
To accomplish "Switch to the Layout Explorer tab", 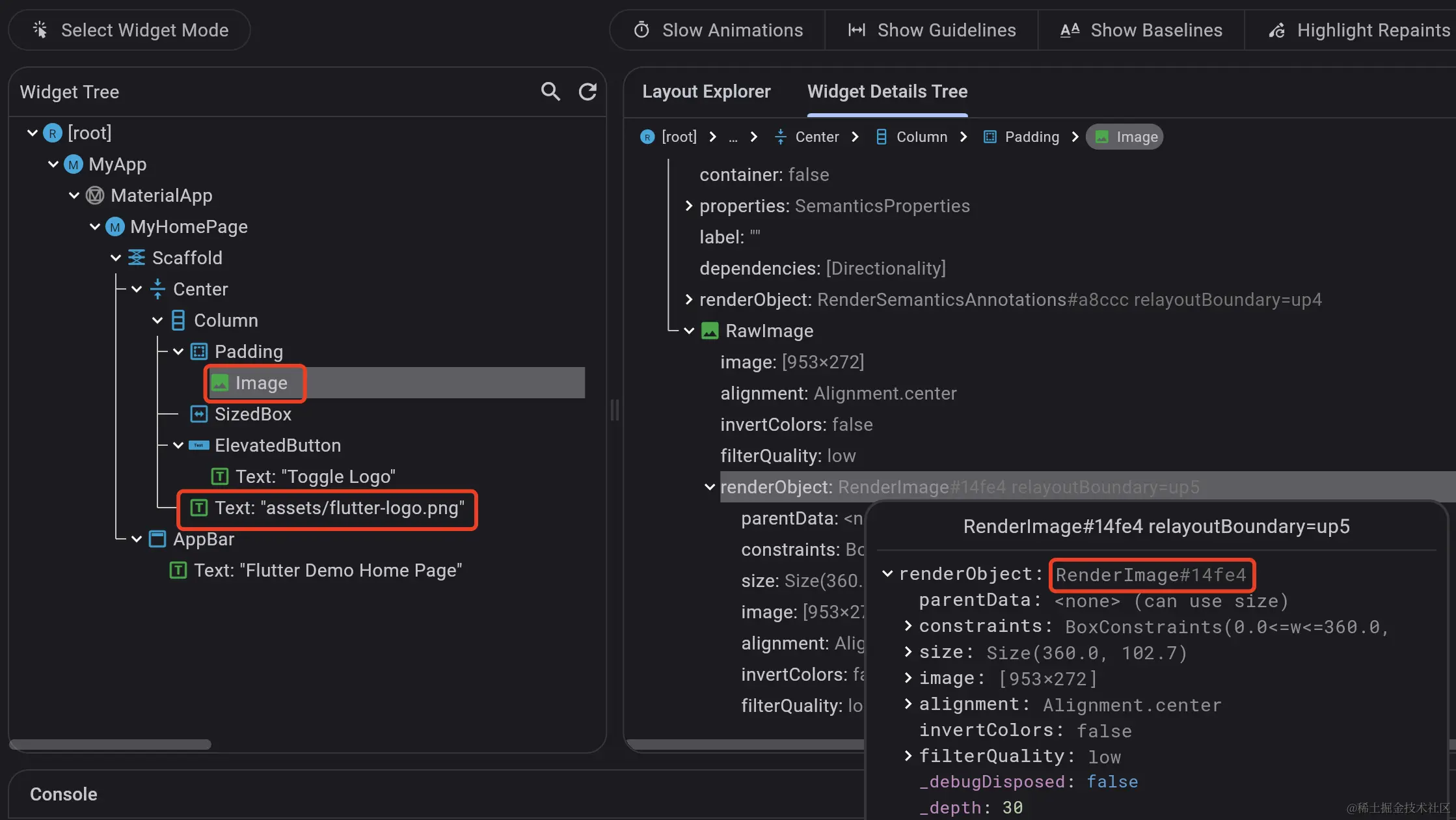I will point(706,92).
